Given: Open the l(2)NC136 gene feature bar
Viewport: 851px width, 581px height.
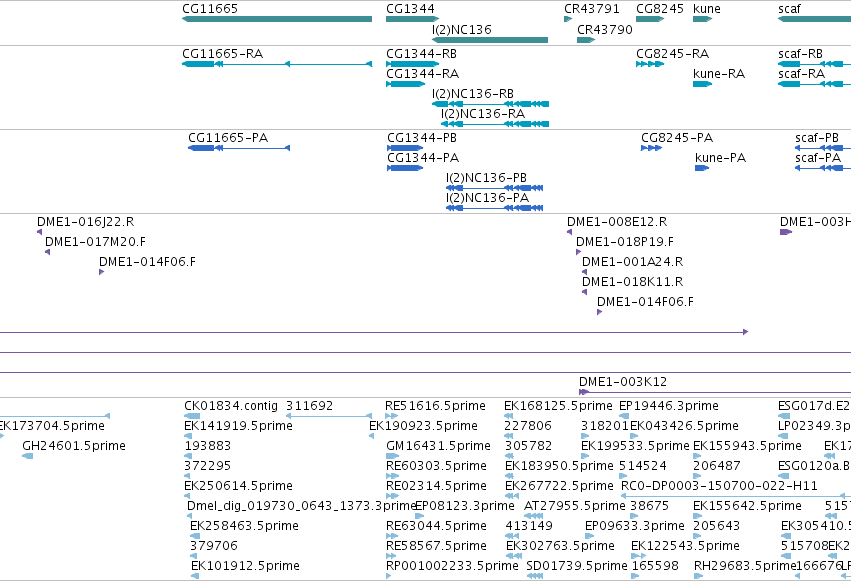Looking at the screenshot, I should pyautogui.click(x=490, y=40).
